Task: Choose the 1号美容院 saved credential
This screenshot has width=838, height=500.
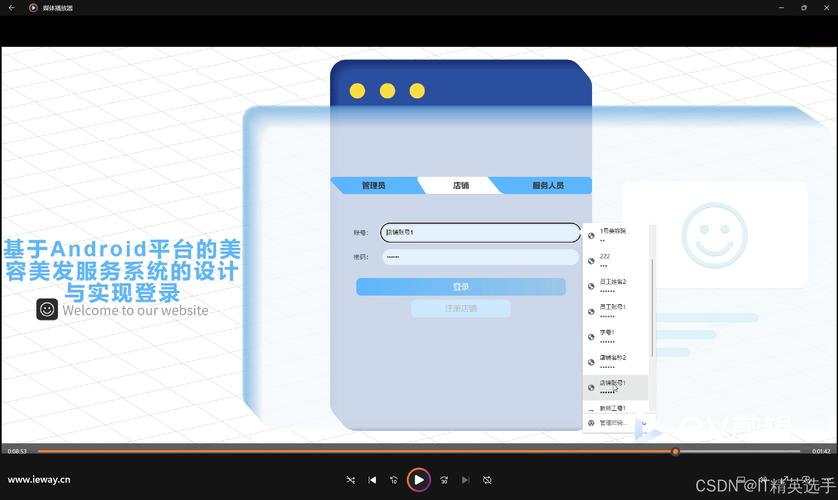Action: [x=616, y=236]
